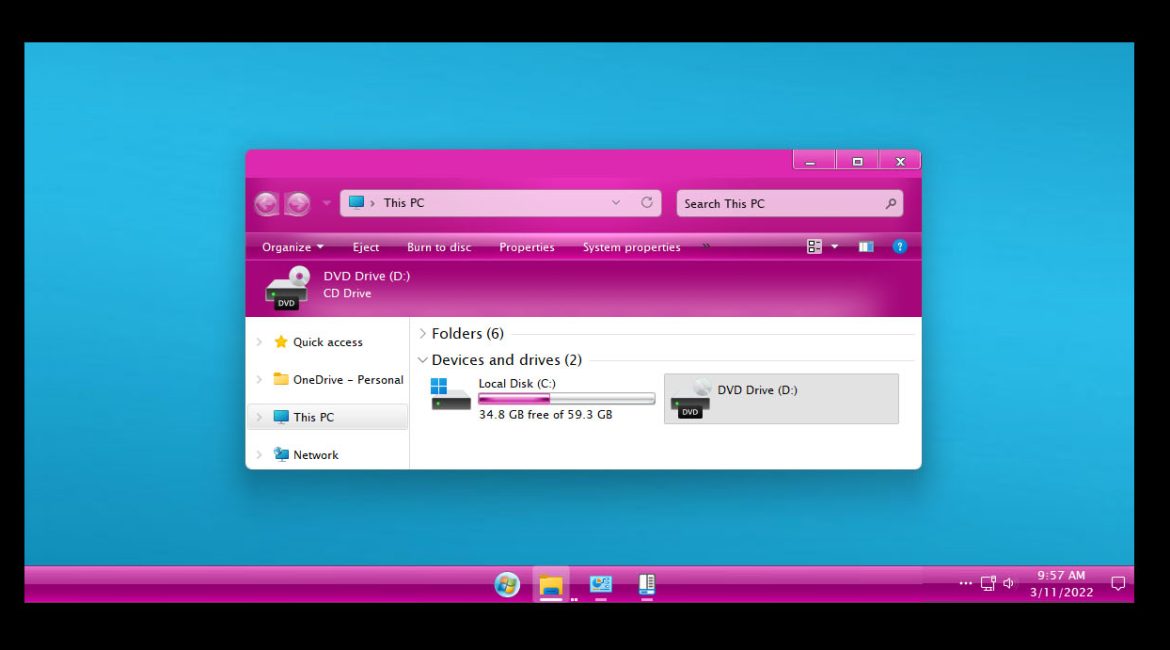
Task: Toggle the preview pane icon
Action: [x=866, y=247]
